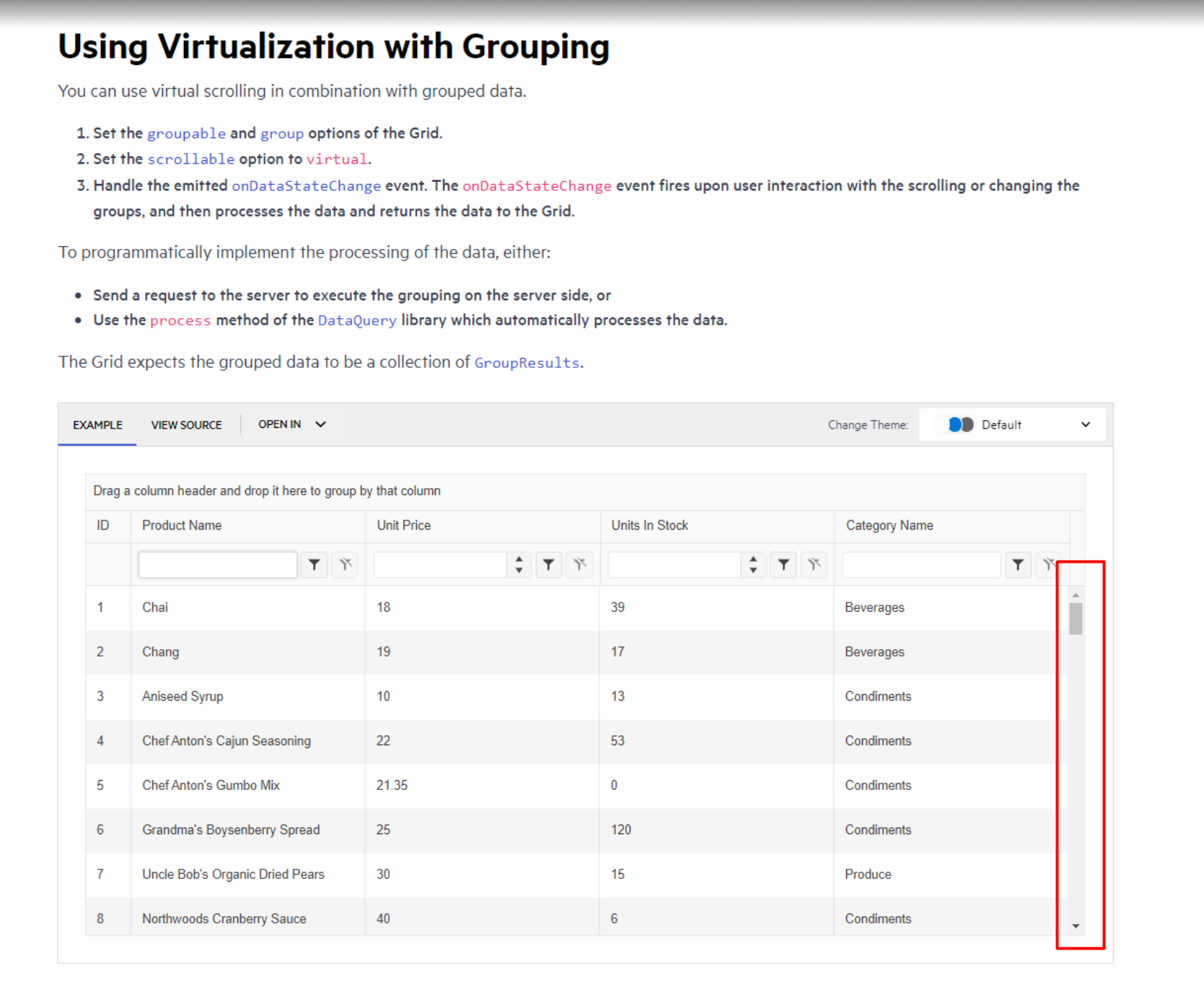Screen dimensions: 1204x982
Task: Open Unit Price filter operator menu
Action: (x=548, y=565)
